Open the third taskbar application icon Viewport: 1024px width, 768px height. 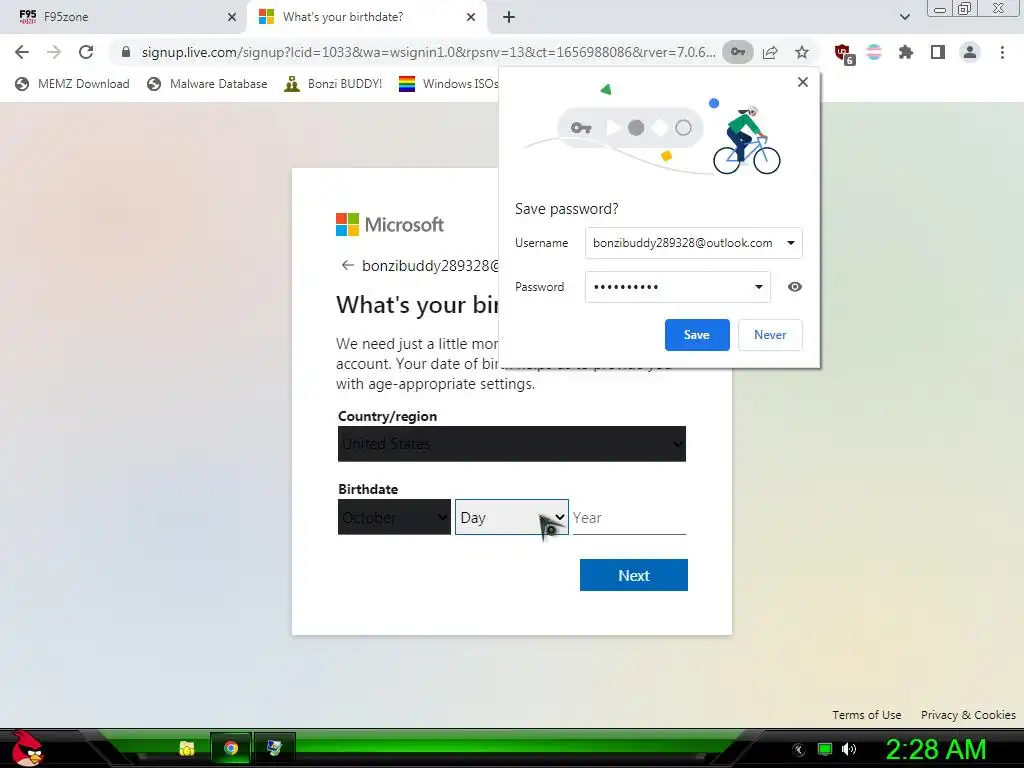click(274, 748)
